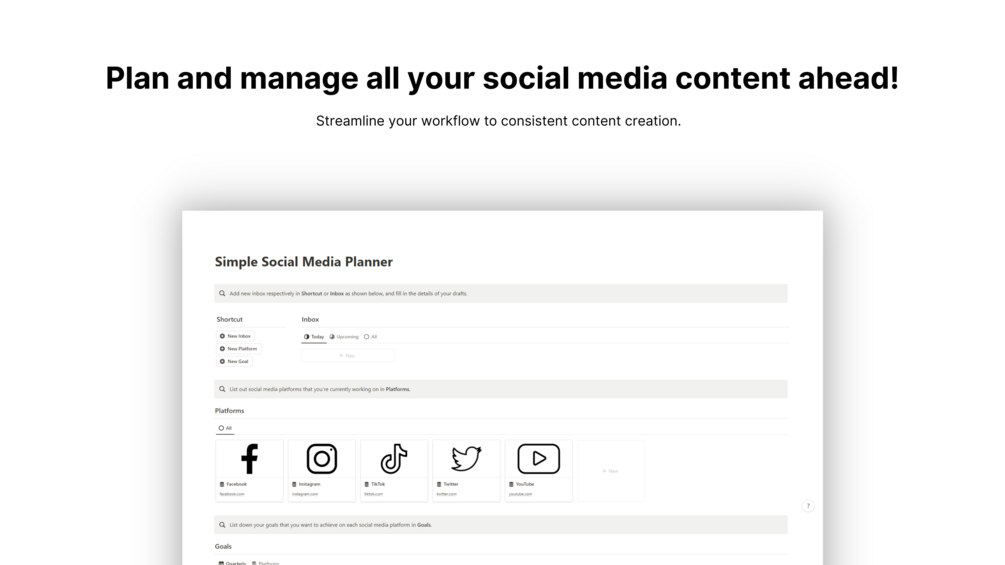This screenshot has width=1005, height=565.
Task: Click the Instagram card title
Action: pos(309,484)
